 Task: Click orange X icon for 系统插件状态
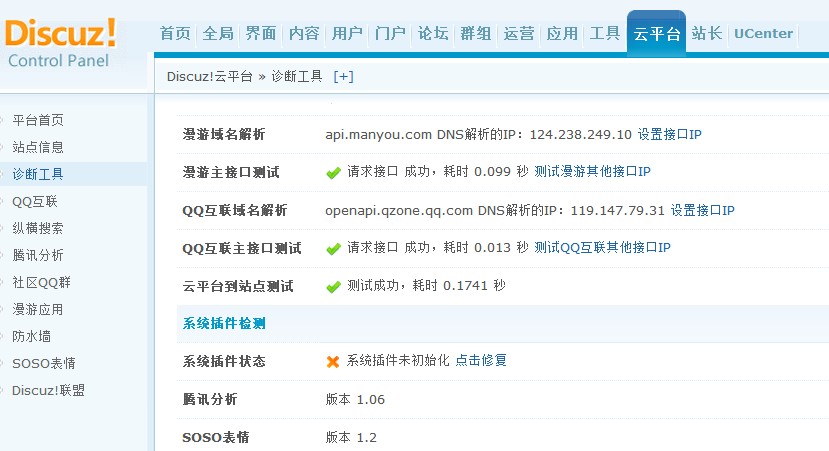(333, 362)
